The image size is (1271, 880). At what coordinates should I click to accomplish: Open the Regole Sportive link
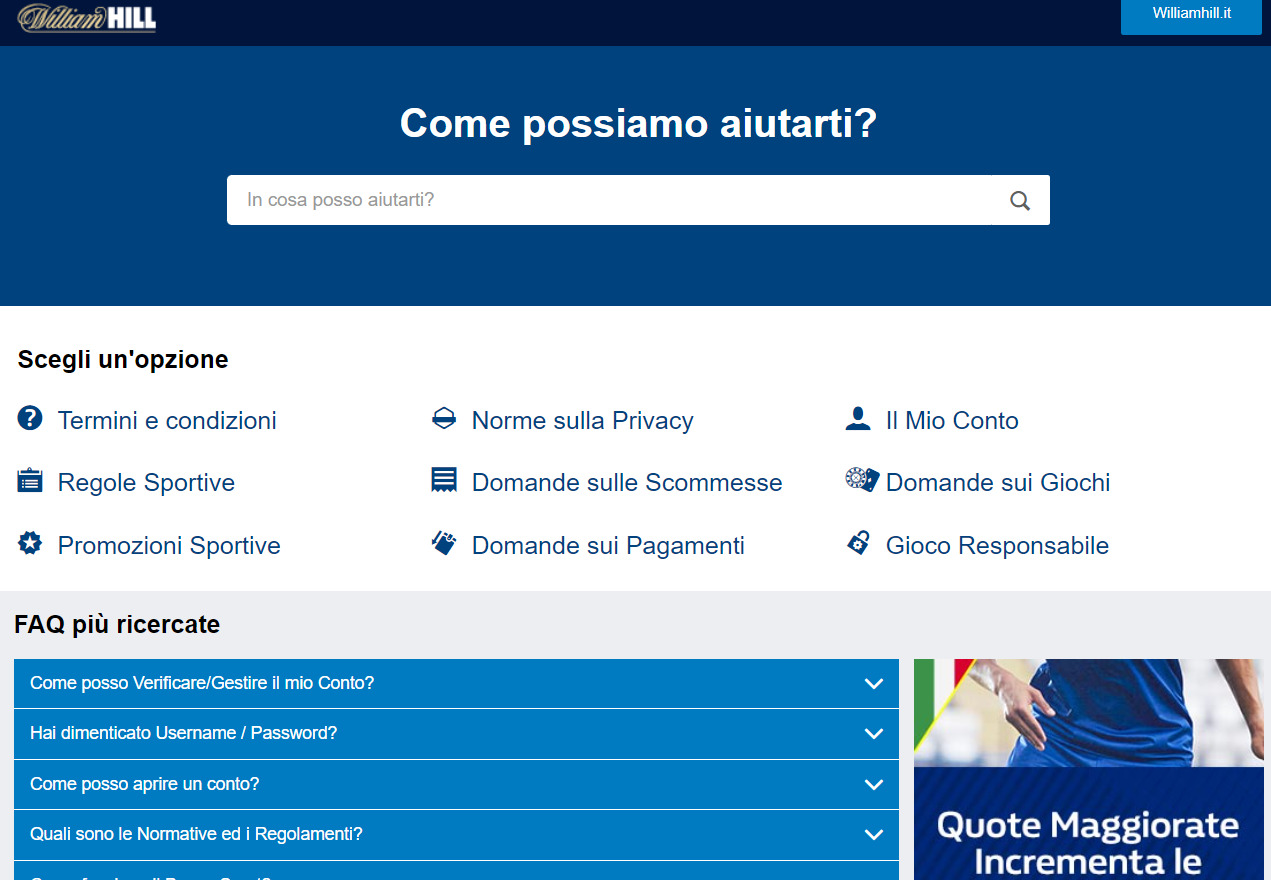[x=146, y=483]
